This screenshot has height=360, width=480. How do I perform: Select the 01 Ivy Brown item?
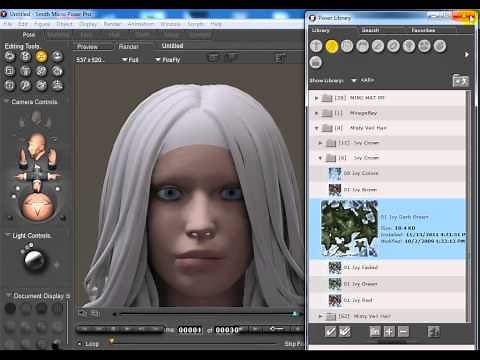click(387, 190)
